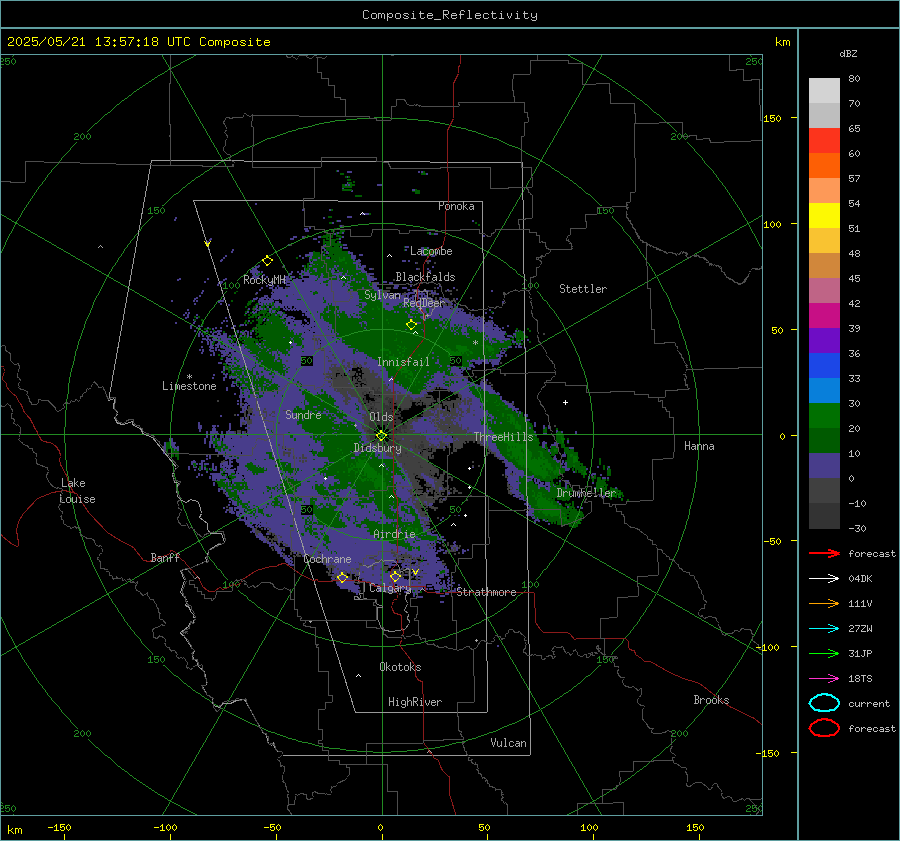
Task: Click the RockyMH label
Action: (x=264, y=280)
